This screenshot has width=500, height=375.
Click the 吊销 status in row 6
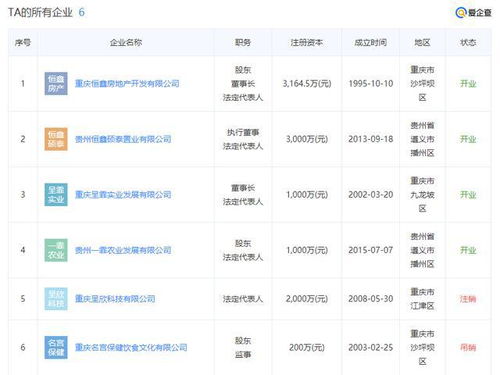(468, 347)
